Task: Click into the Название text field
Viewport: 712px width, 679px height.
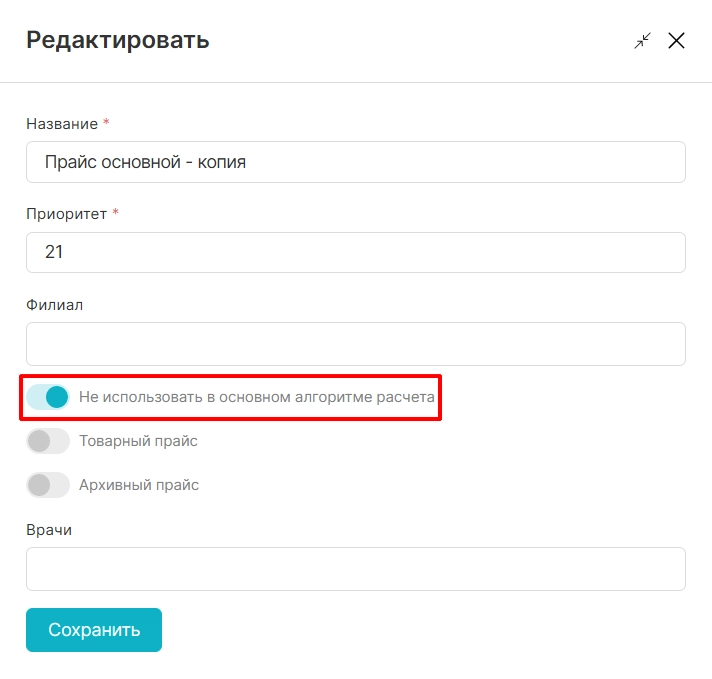Action: coord(355,162)
